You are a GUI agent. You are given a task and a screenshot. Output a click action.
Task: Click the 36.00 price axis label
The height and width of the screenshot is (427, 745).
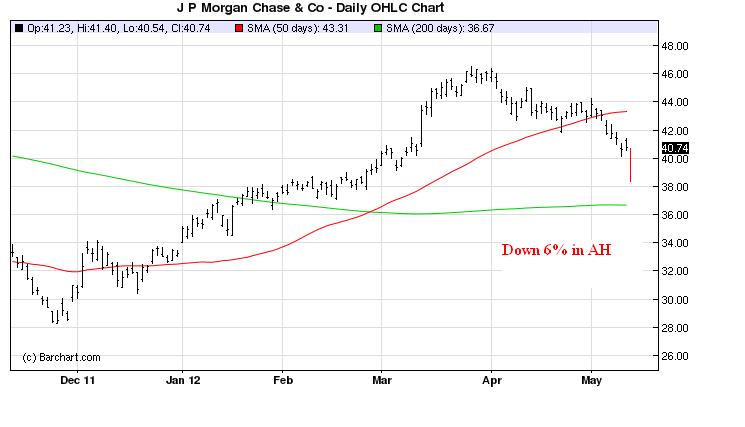(675, 215)
